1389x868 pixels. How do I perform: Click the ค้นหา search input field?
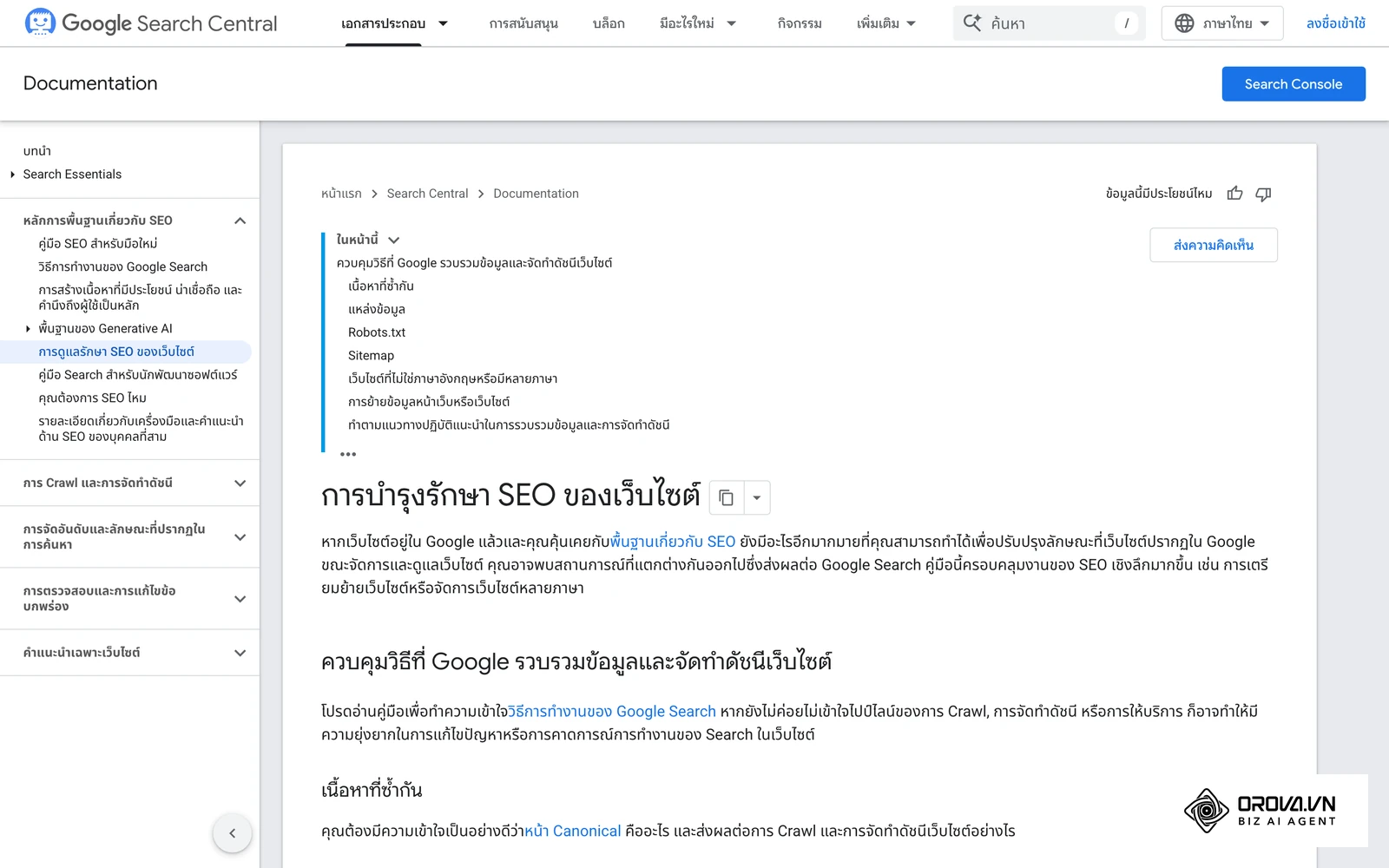point(1049,23)
